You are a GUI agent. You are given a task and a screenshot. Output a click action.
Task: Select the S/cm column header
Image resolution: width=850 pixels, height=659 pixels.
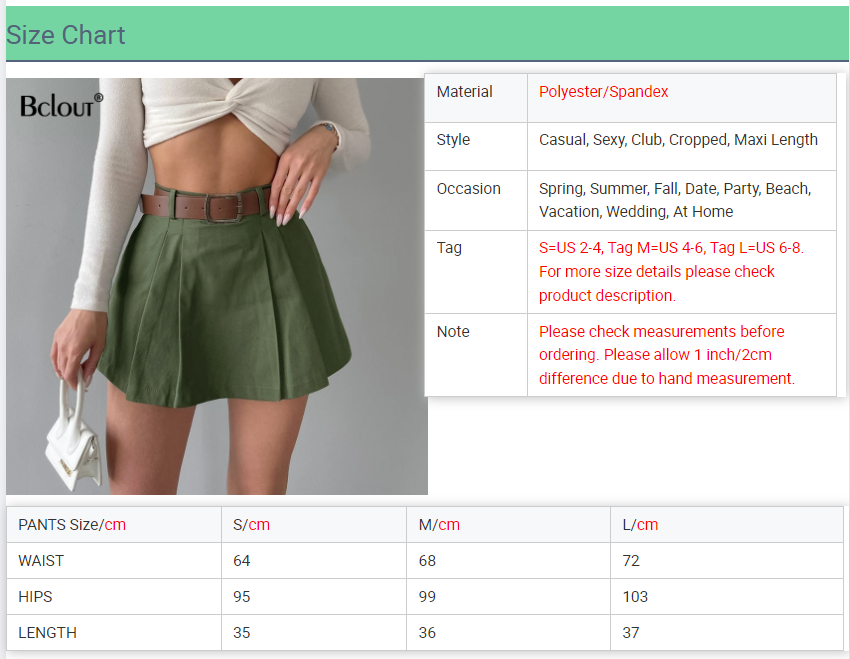click(x=252, y=525)
